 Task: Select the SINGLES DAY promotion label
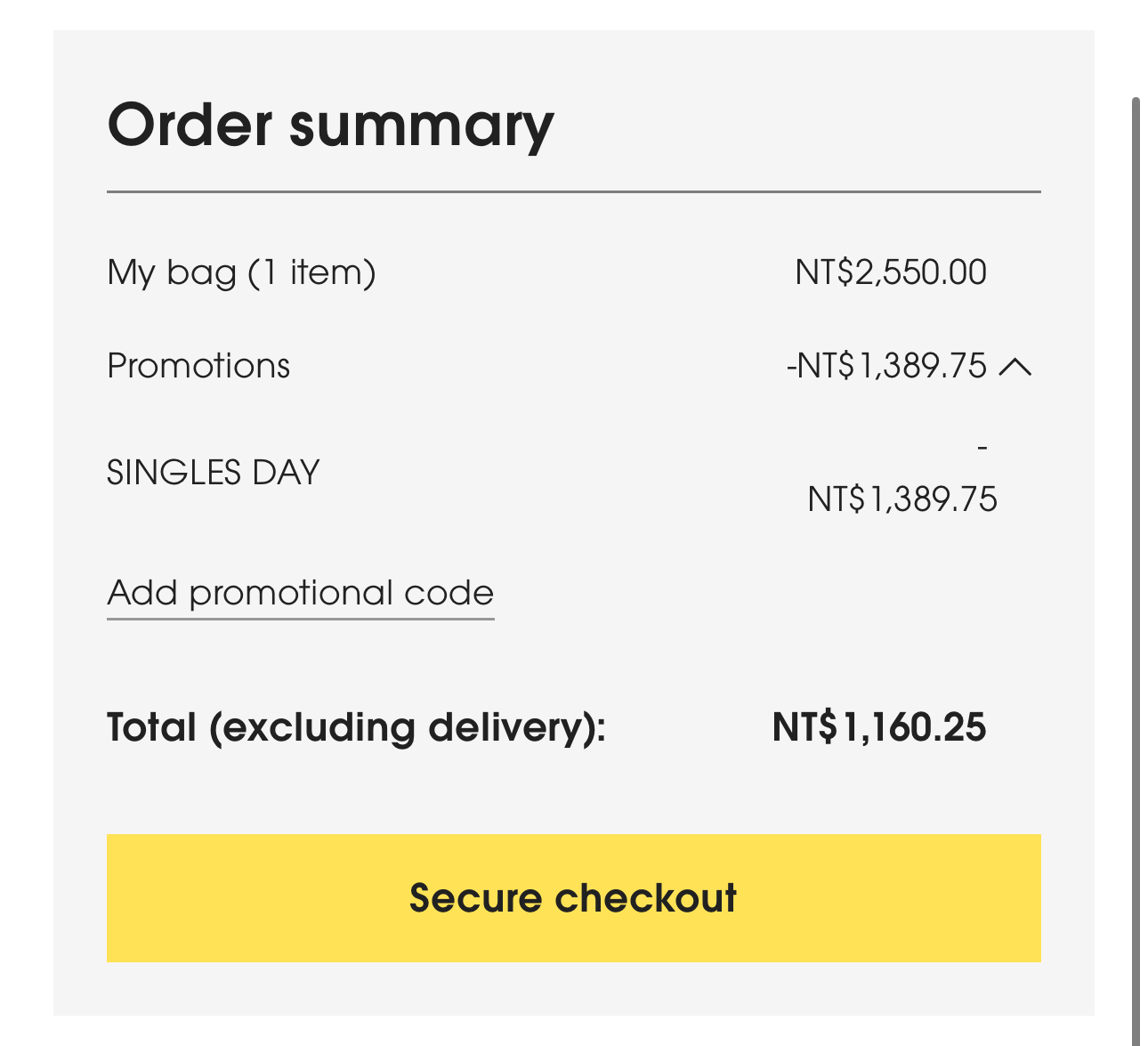point(213,472)
